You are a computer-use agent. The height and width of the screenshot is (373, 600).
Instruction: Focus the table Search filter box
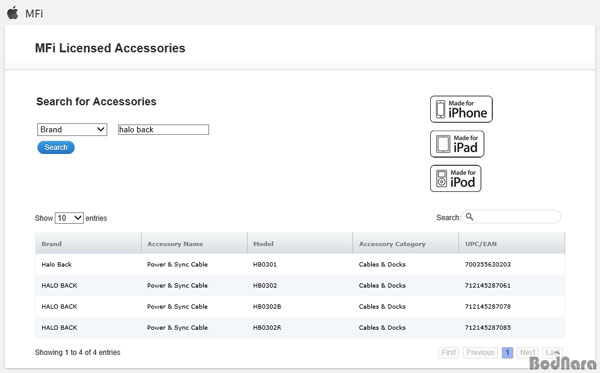pos(511,217)
